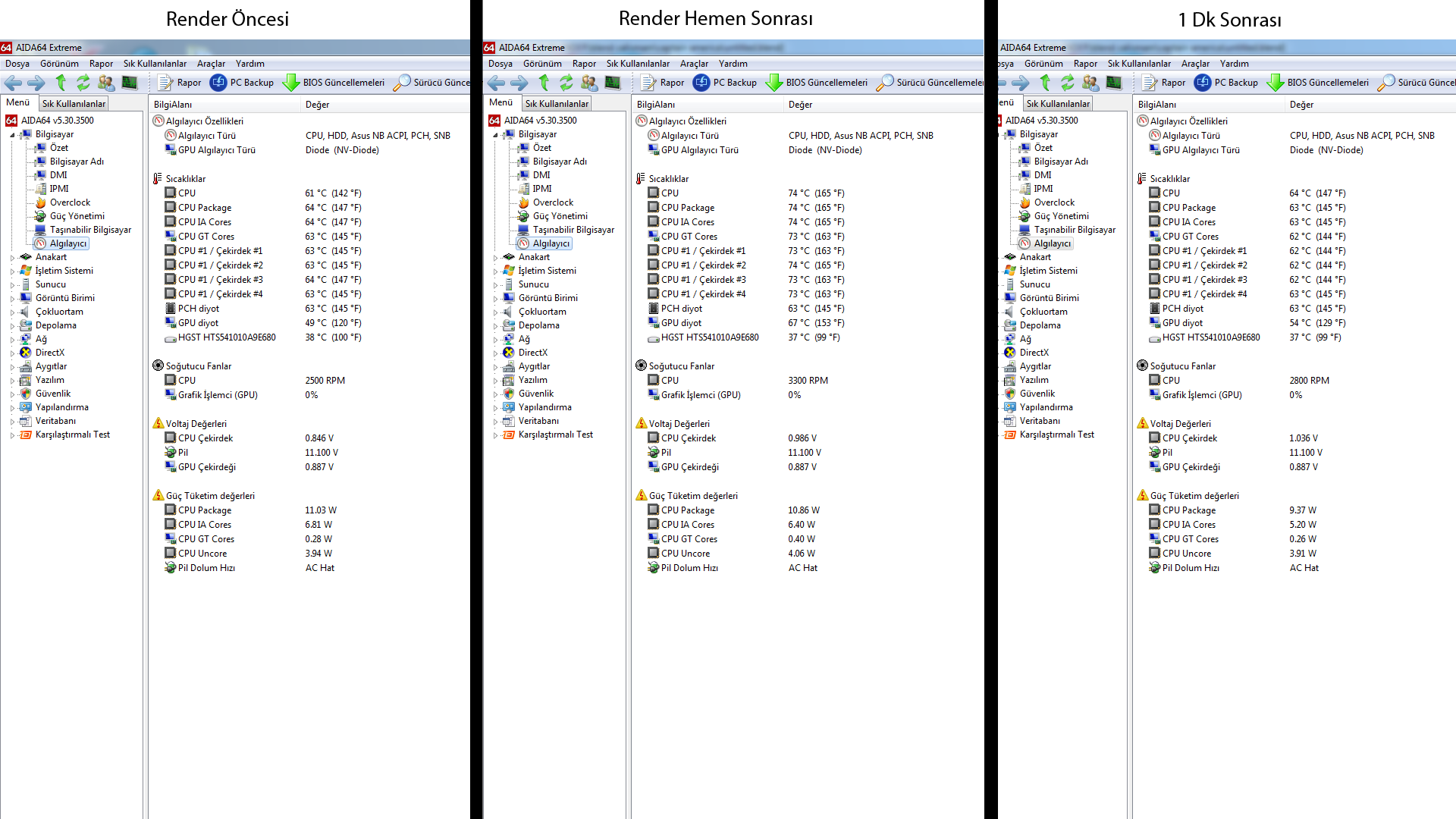This screenshot has width=1456, height=819.
Task: Refresh values in Render Hemen Sonrası window
Action: point(566,83)
